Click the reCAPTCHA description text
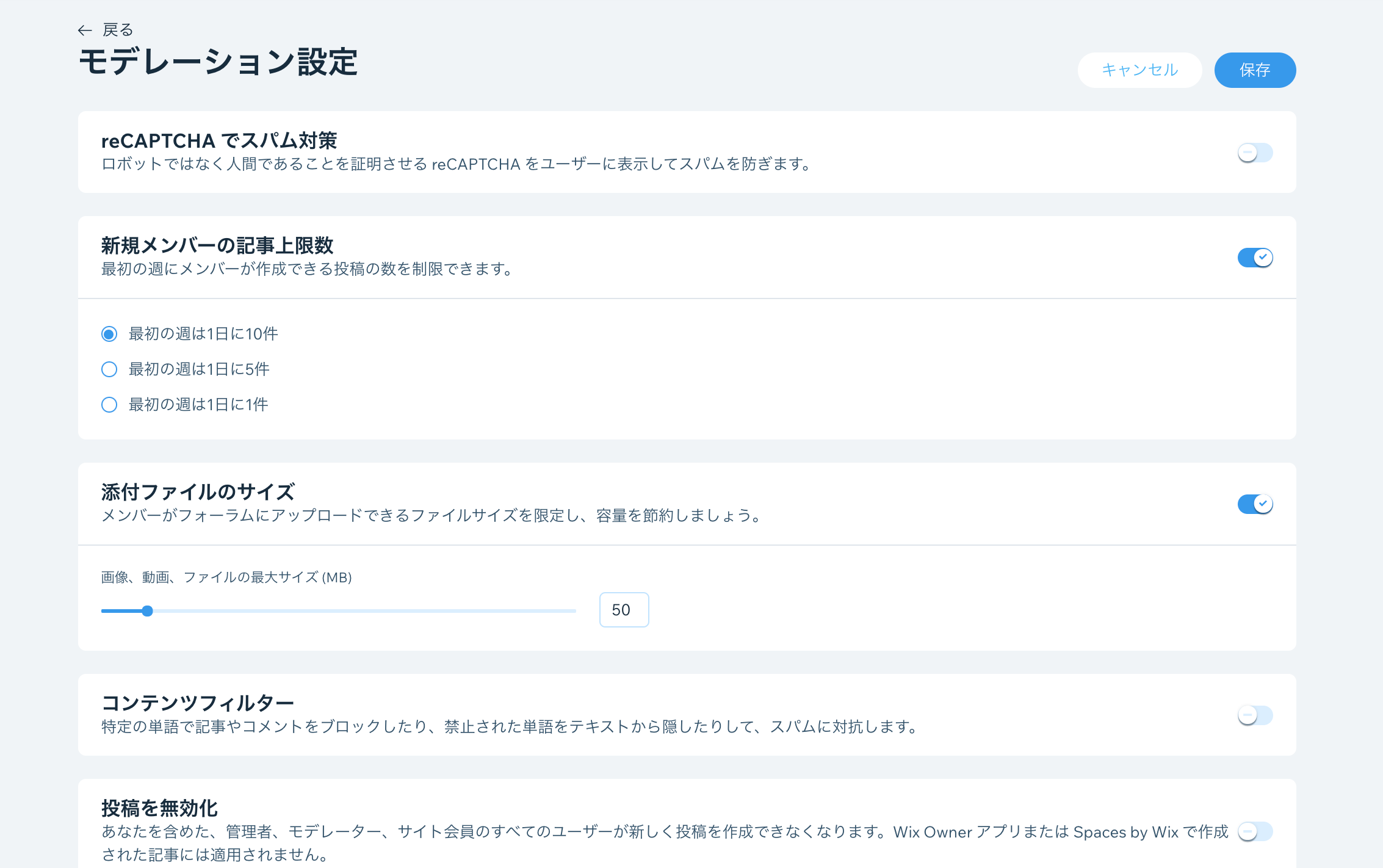This screenshot has width=1383, height=868. pos(457,164)
